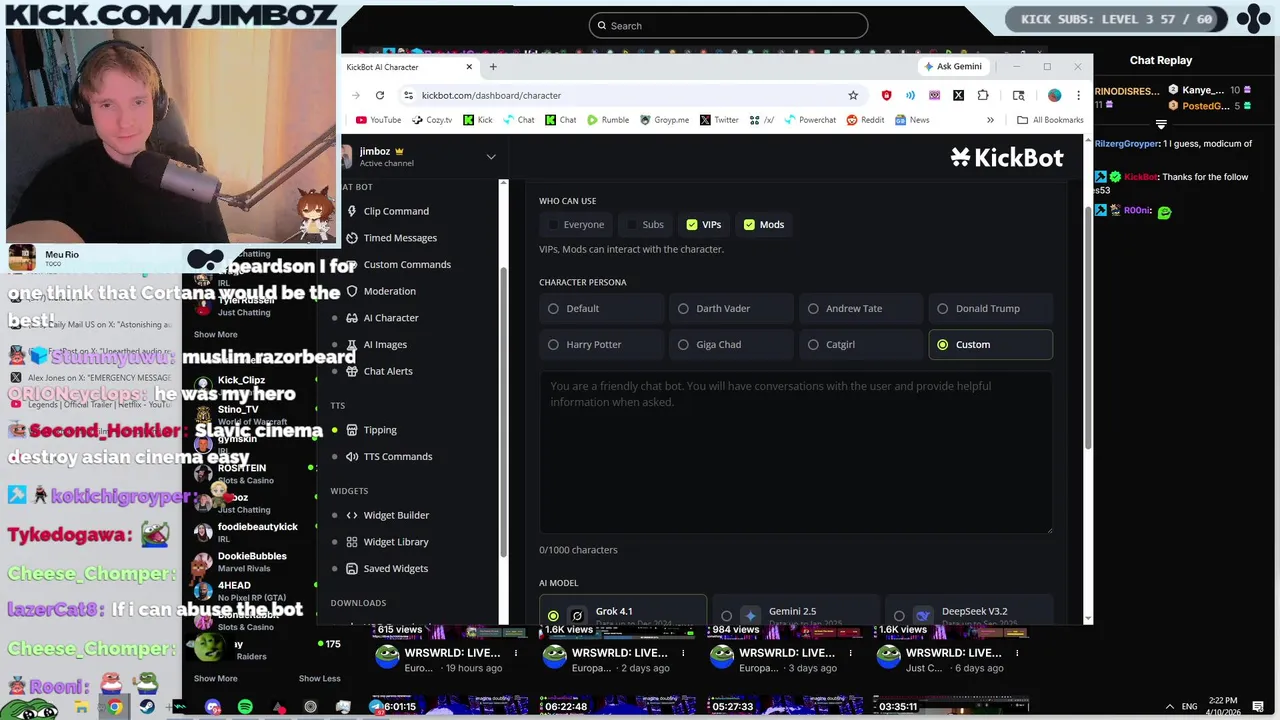Open the Reddit bookmark

coord(865,120)
